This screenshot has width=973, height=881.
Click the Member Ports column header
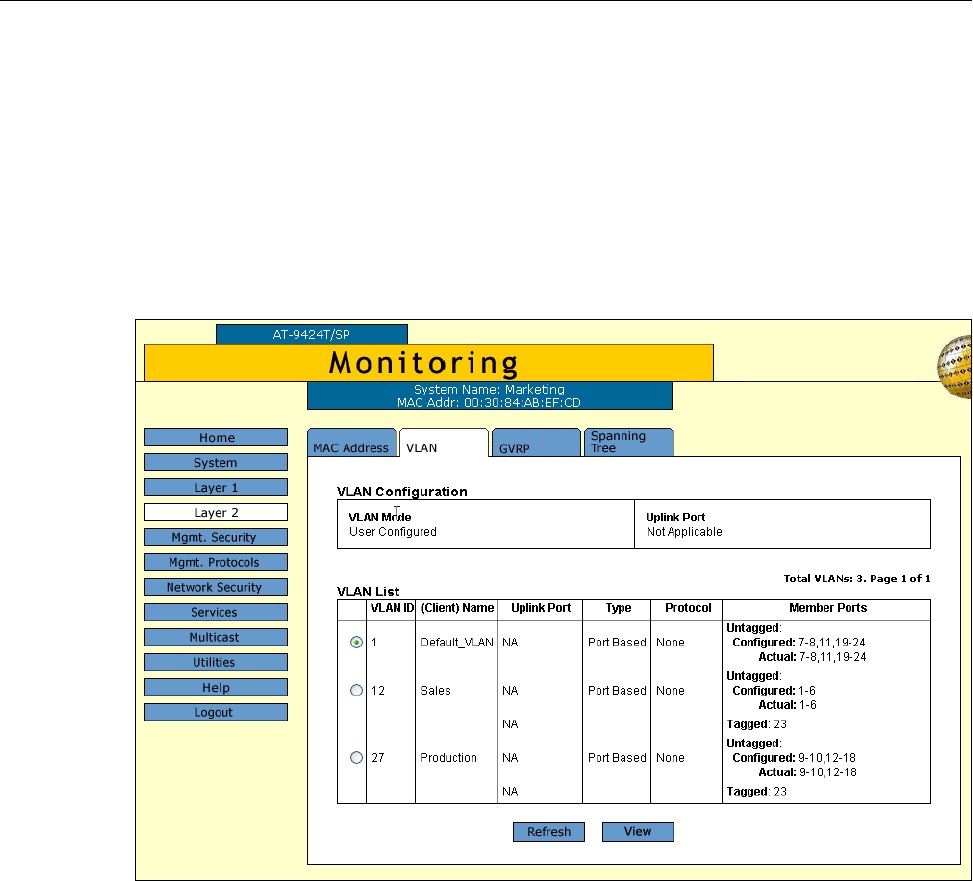click(x=828, y=608)
